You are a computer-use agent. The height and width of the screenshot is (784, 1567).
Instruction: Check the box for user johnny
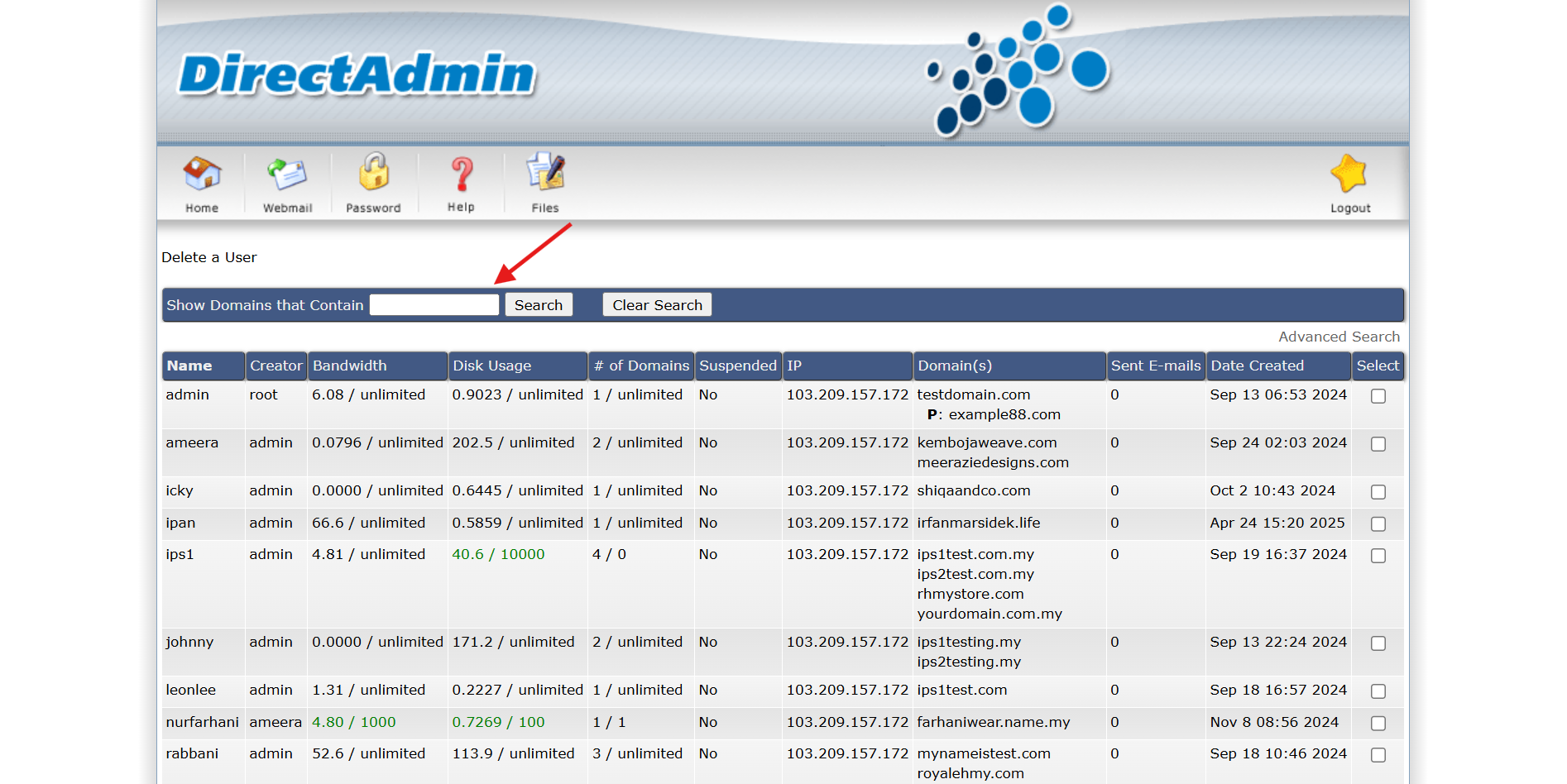1378,643
